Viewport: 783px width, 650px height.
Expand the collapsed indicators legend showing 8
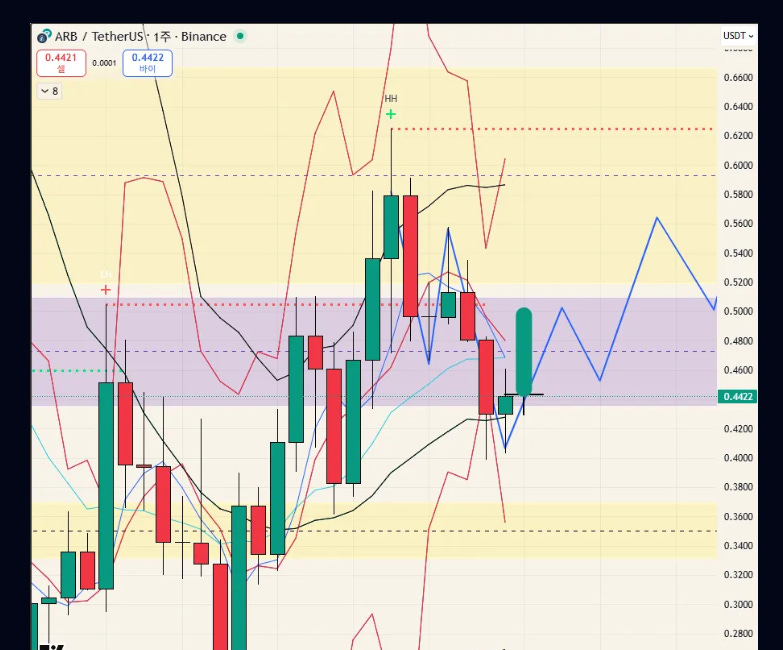click(49, 91)
